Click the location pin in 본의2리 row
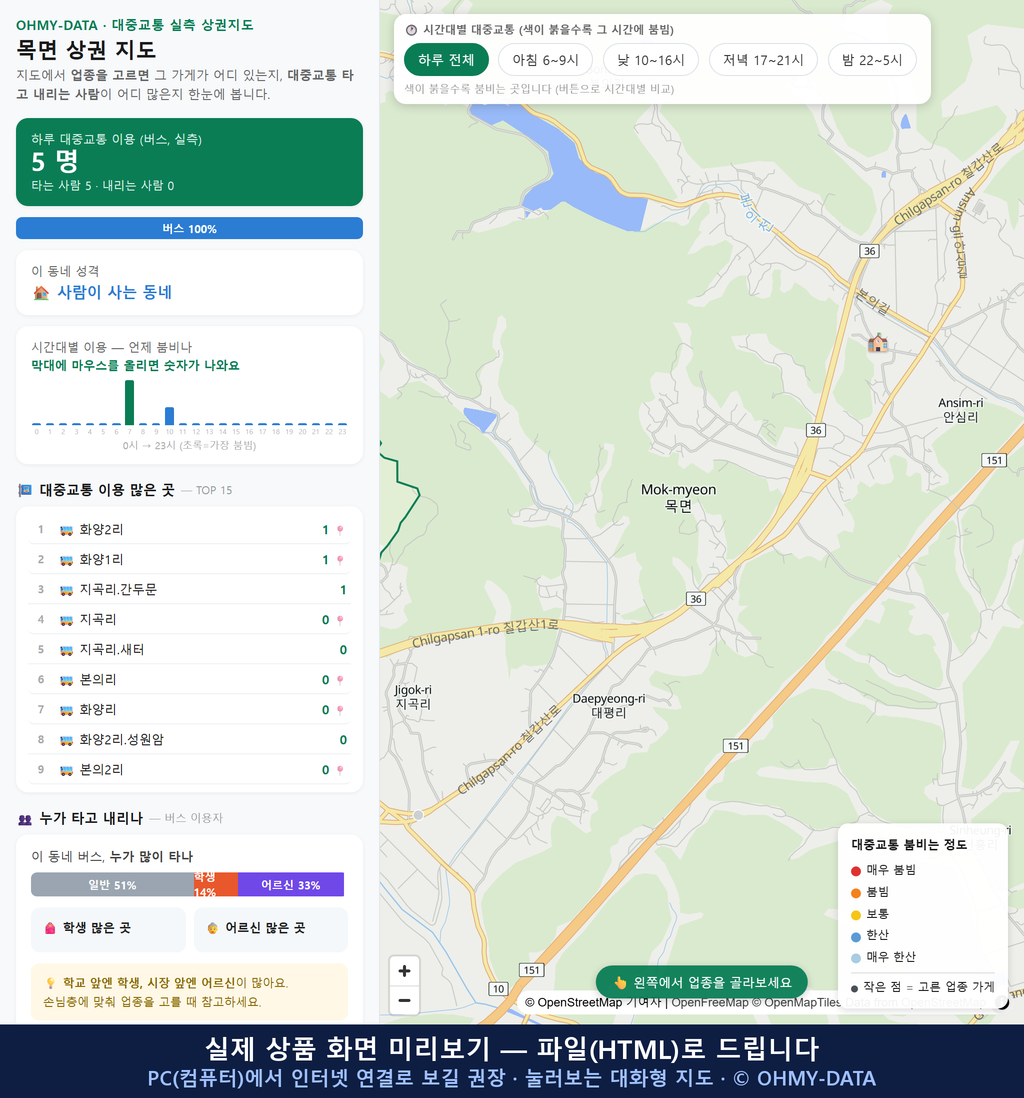Image resolution: width=1024 pixels, height=1098 pixels. pyautogui.click(x=340, y=770)
